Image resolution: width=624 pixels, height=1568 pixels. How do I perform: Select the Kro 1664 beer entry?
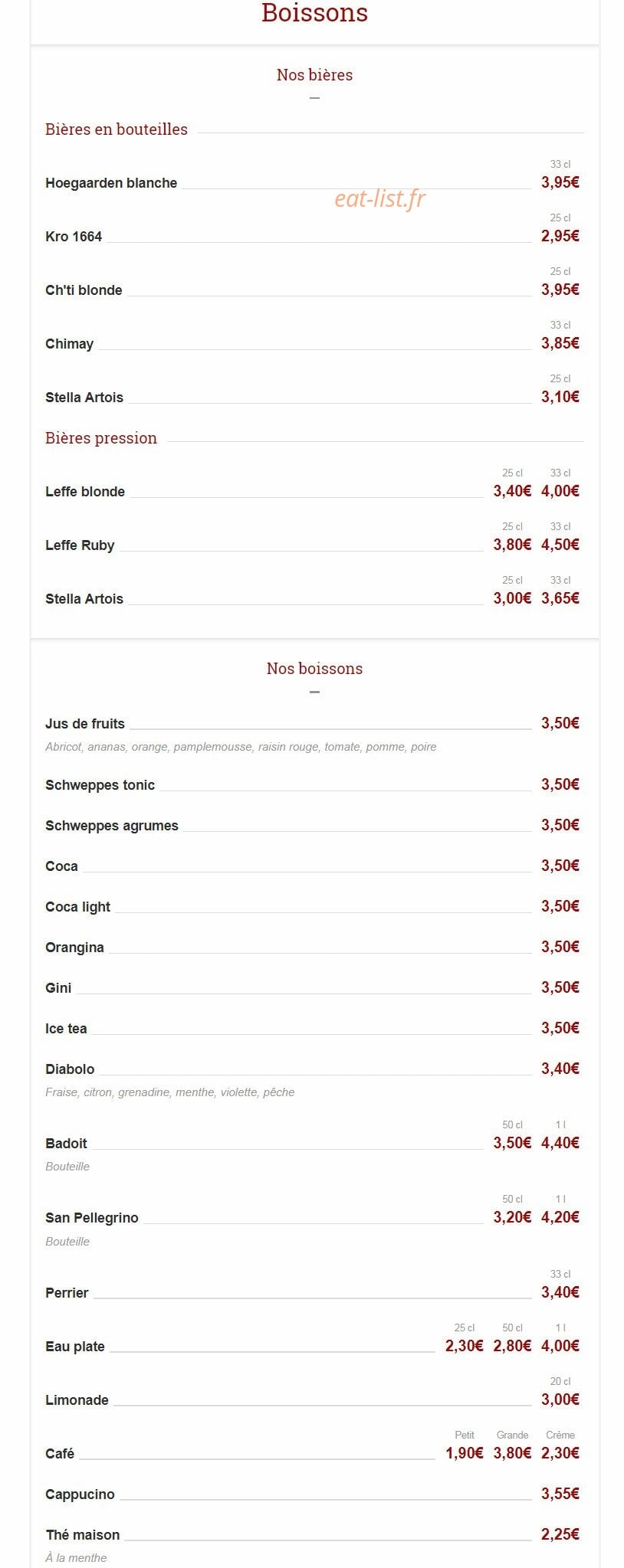(74, 237)
